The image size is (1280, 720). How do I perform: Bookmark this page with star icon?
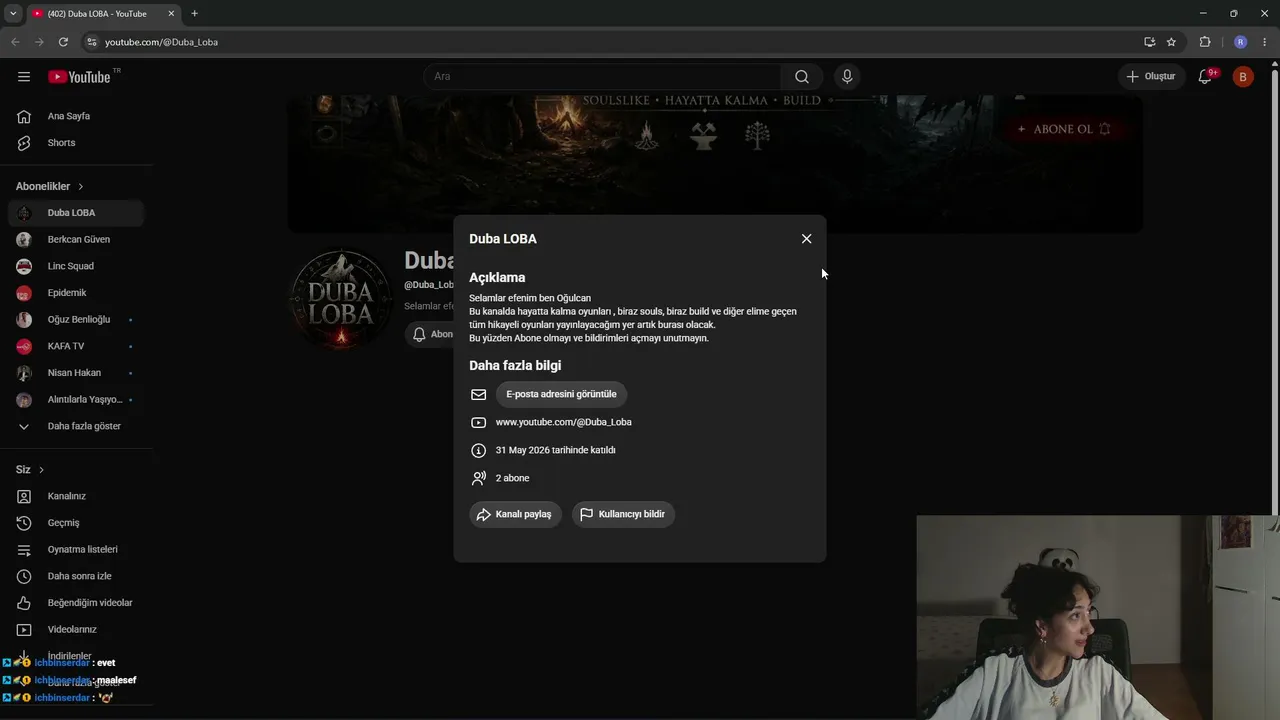tap(1171, 42)
